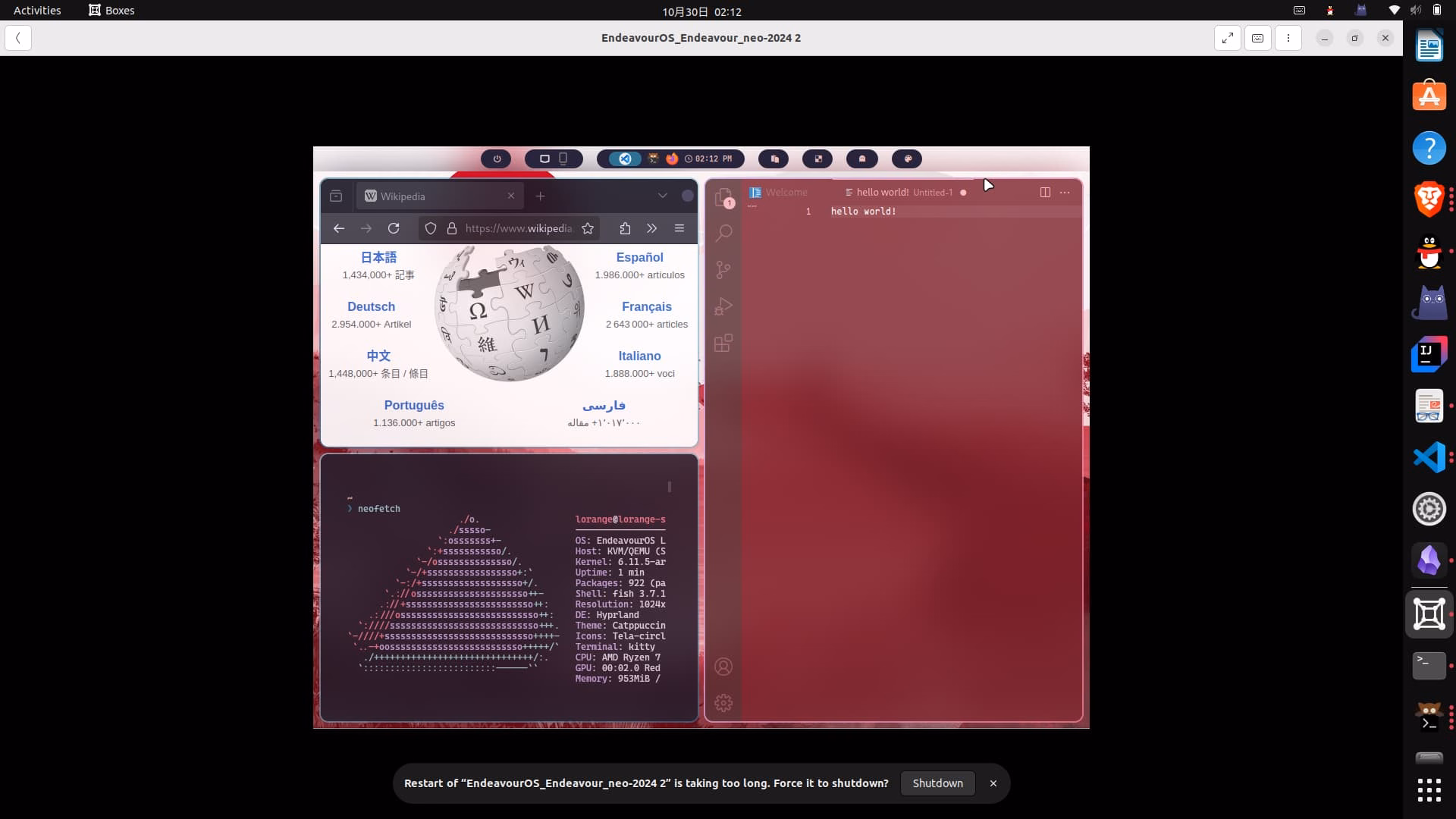Open the Français Wikipedia link

tap(647, 306)
